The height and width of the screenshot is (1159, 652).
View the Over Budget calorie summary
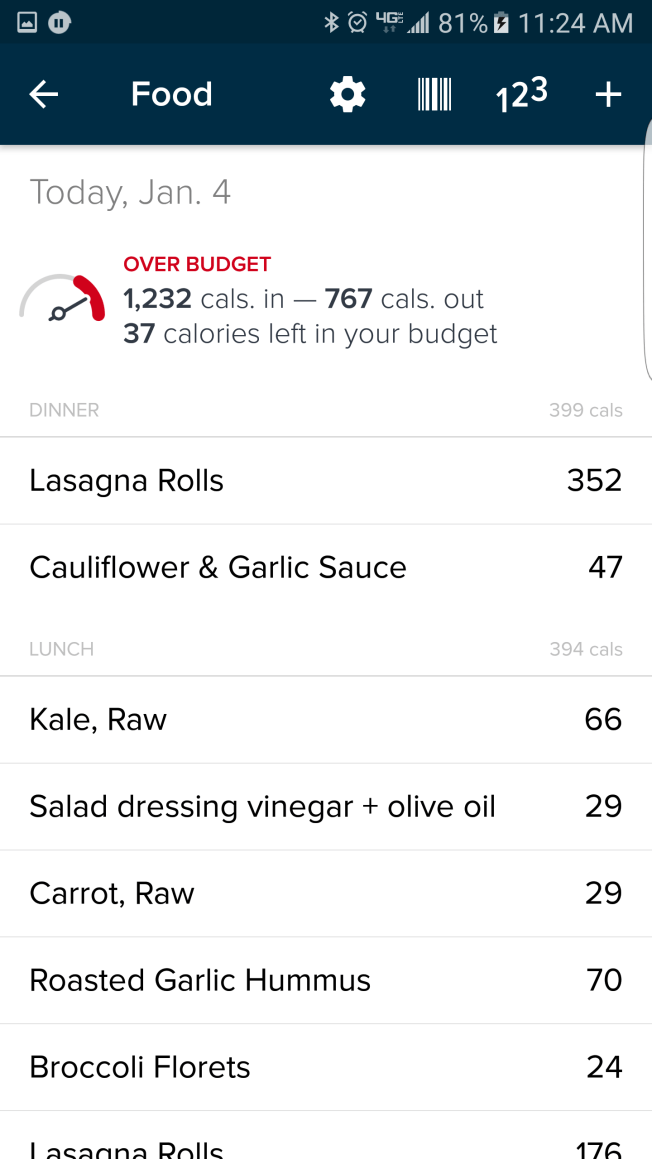310,300
